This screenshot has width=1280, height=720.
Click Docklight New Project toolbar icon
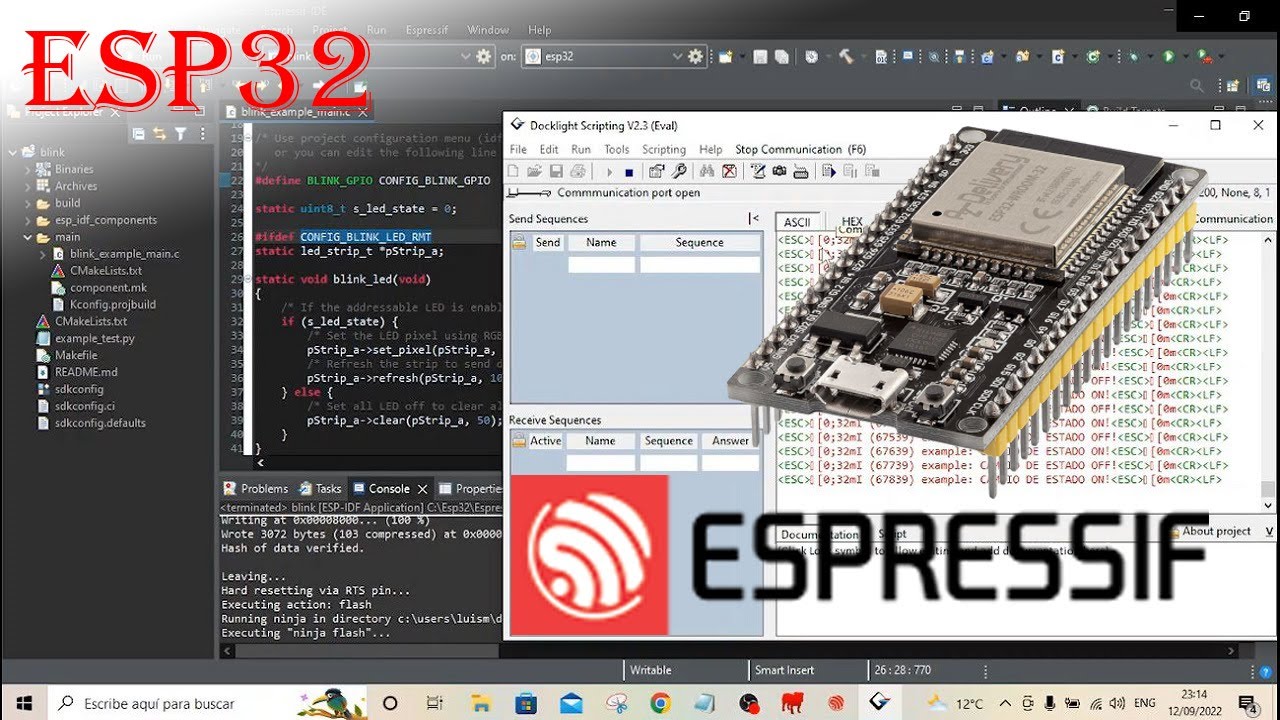(513, 172)
